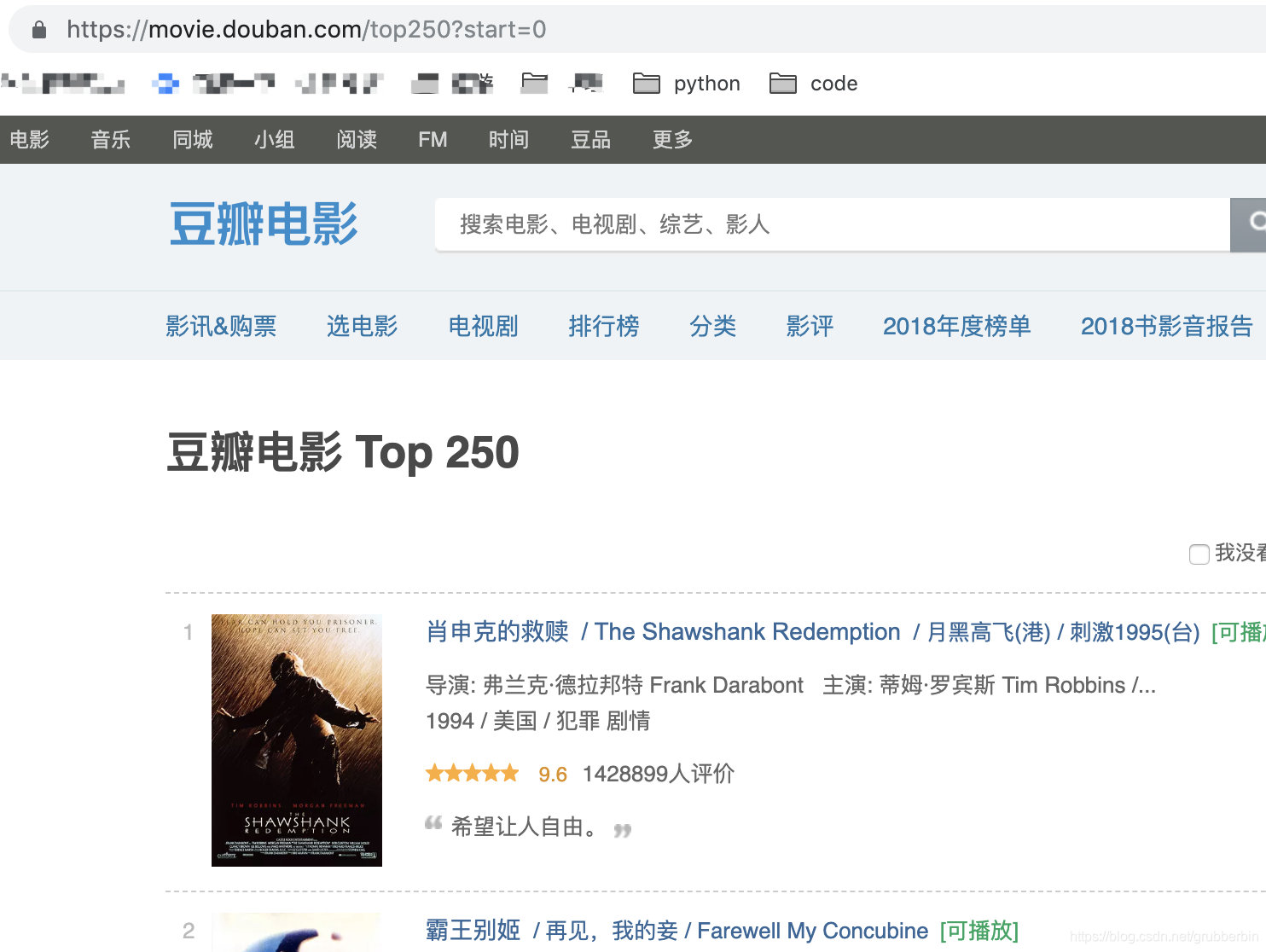Click the 豆瓣电影 logo
This screenshot has width=1266, height=952.
pyautogui.click(x=264, y=224)
